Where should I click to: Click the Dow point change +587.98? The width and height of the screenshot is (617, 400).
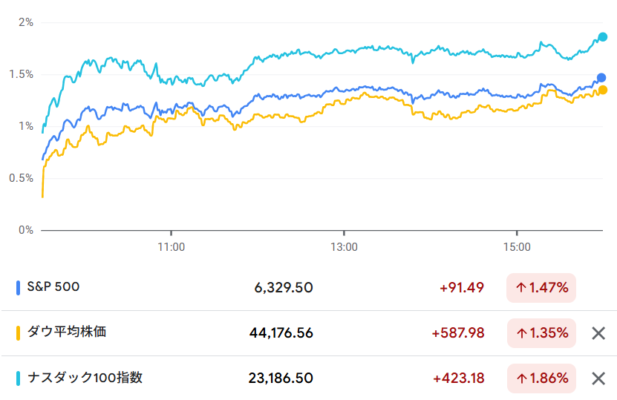click(458, 333)
